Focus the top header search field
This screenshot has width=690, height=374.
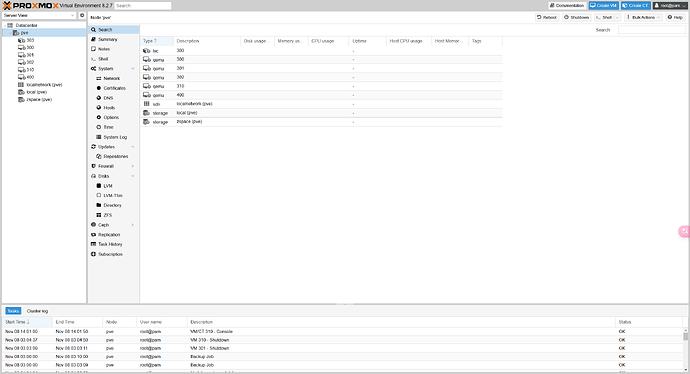[143, 6]
